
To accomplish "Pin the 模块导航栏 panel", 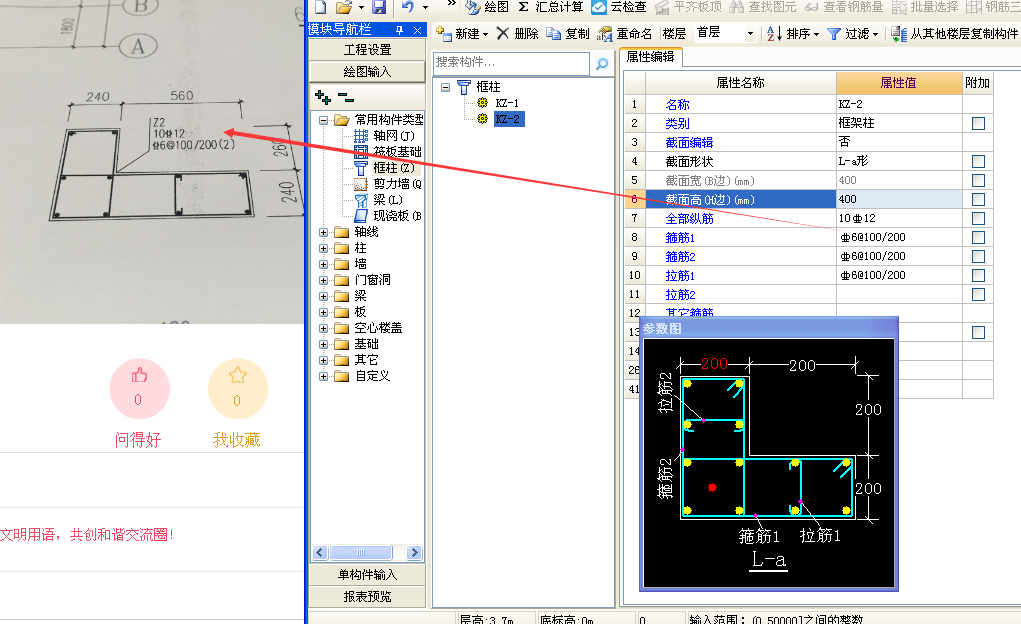I will (x=399, y=30).
